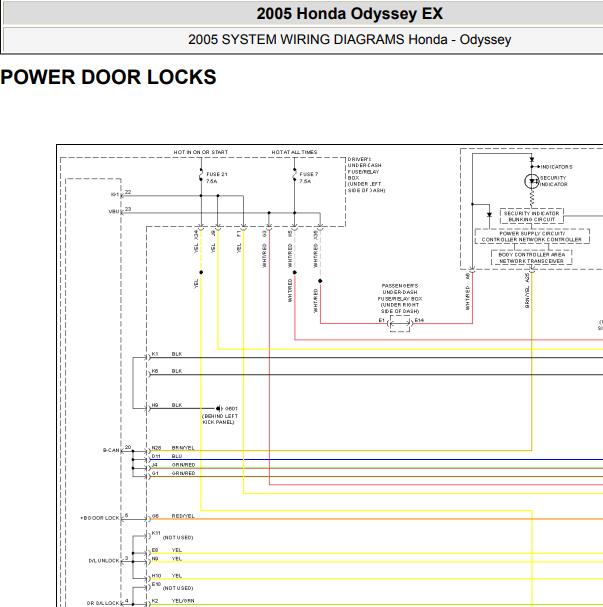Click the "N28 BRN/YEL" wire label
Viewport: 603px width, 607px height.
tap(173, 448)
